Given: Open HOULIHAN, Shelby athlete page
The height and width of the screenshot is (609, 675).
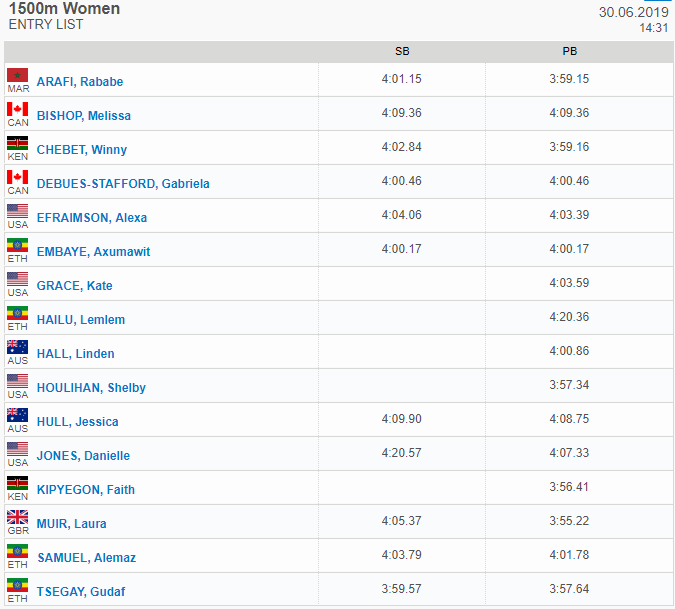Looking at the screenshot, I should click(91, 388).
